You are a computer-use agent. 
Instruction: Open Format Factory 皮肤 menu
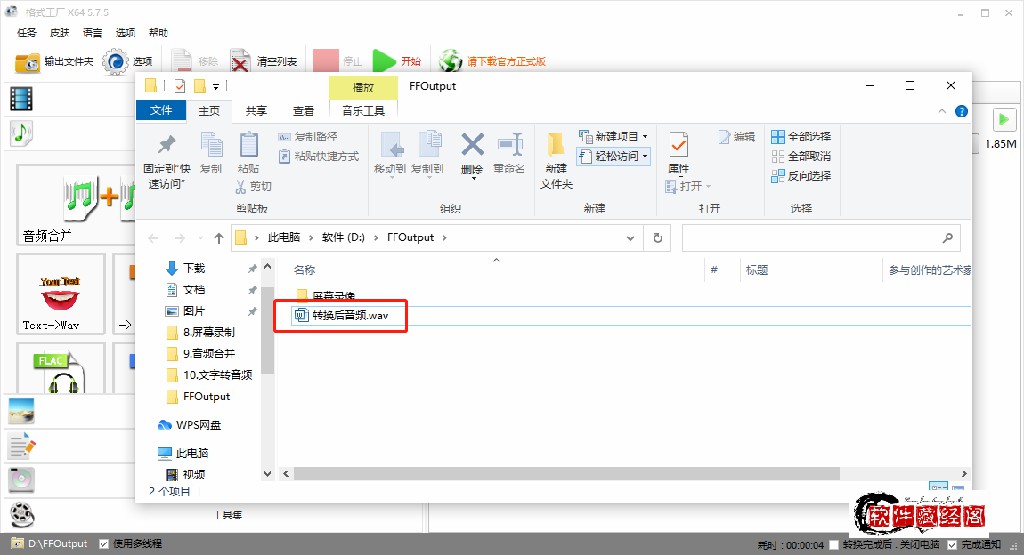tap(59, 33)
